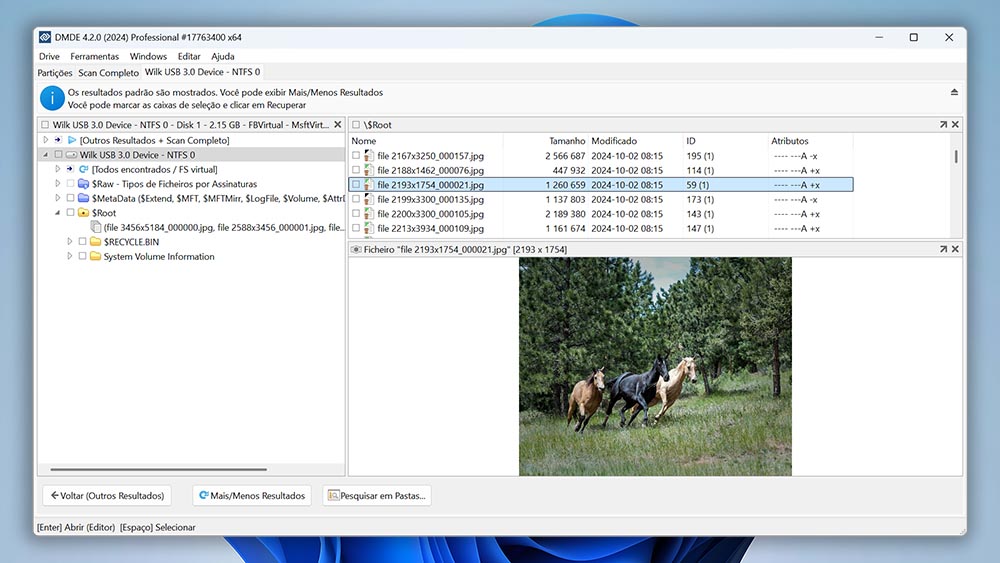The image size is (1000, 563).
Task: Click file icon of file 2200x3300_000105.jpg
Action: tap(369, 214)
